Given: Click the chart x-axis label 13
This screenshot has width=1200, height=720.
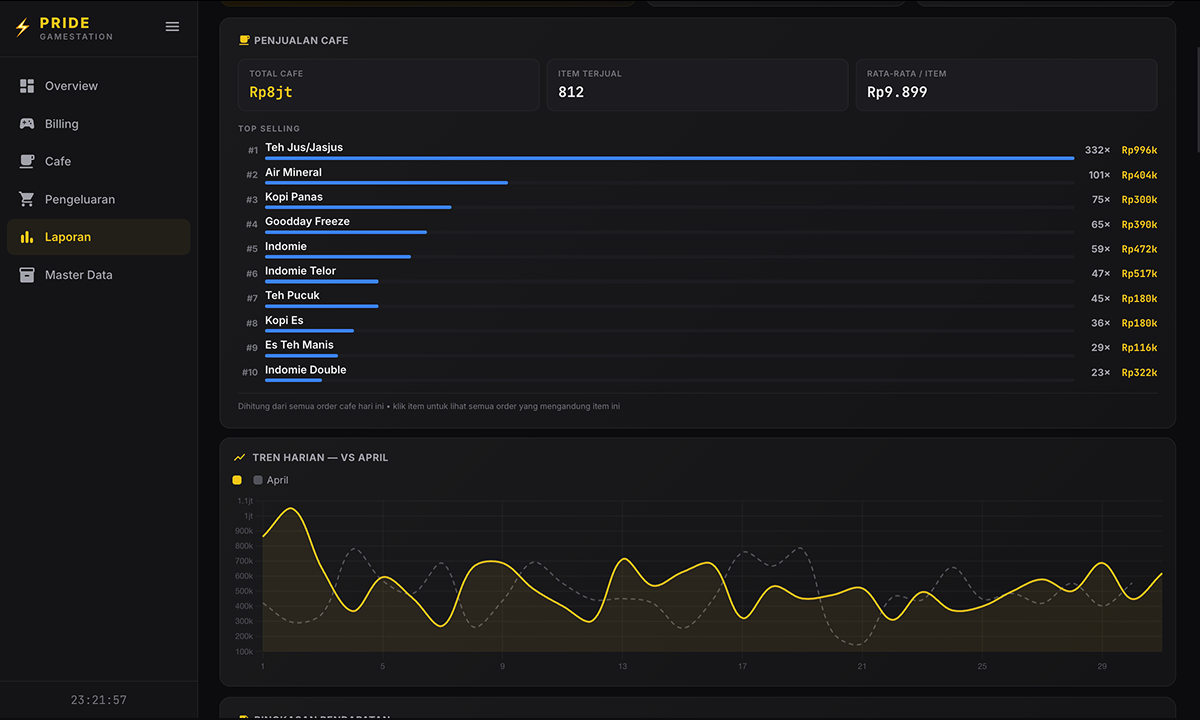Looking at the screenshot, I should 622,666.
